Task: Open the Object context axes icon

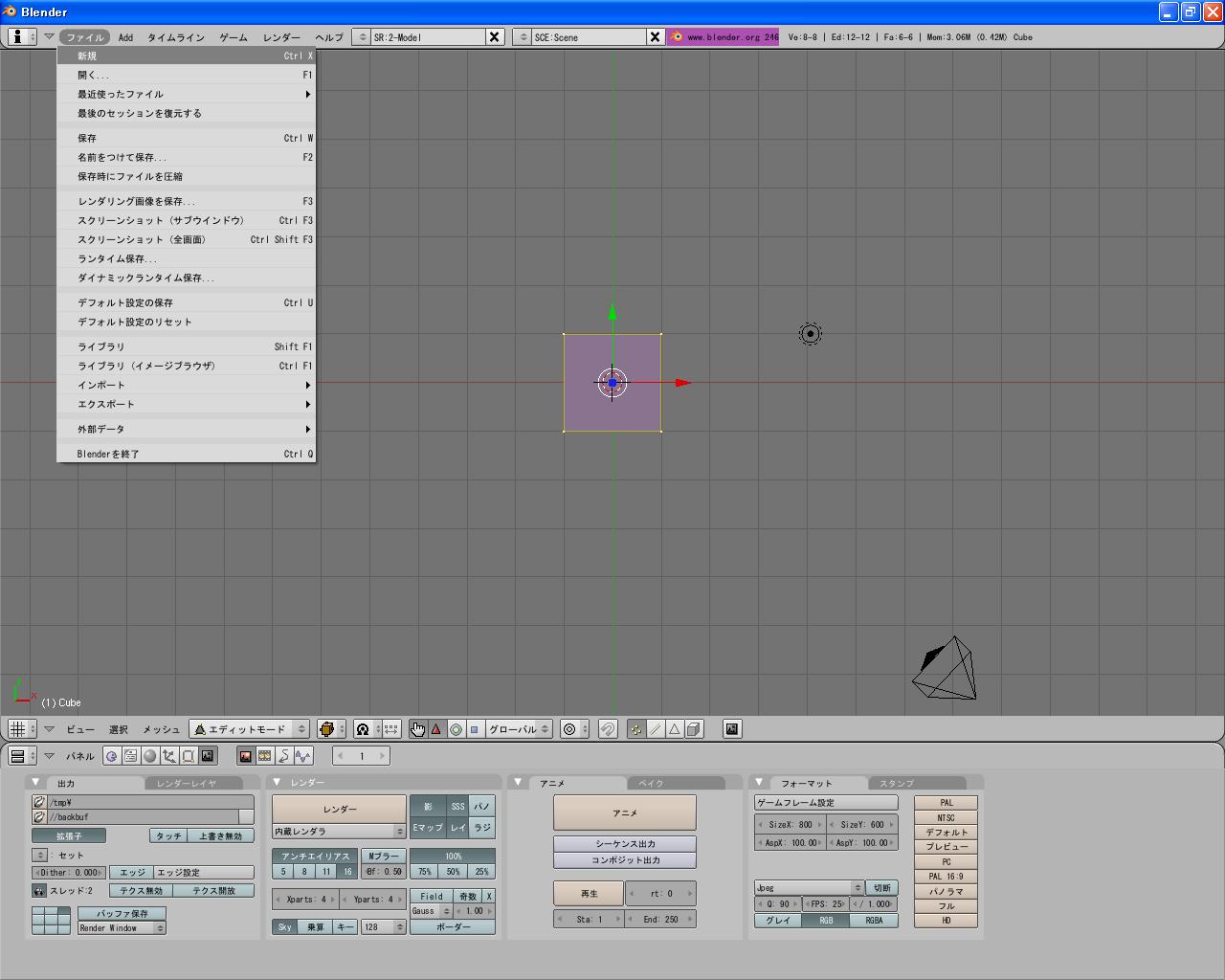Action: click(x=169, y=756)
